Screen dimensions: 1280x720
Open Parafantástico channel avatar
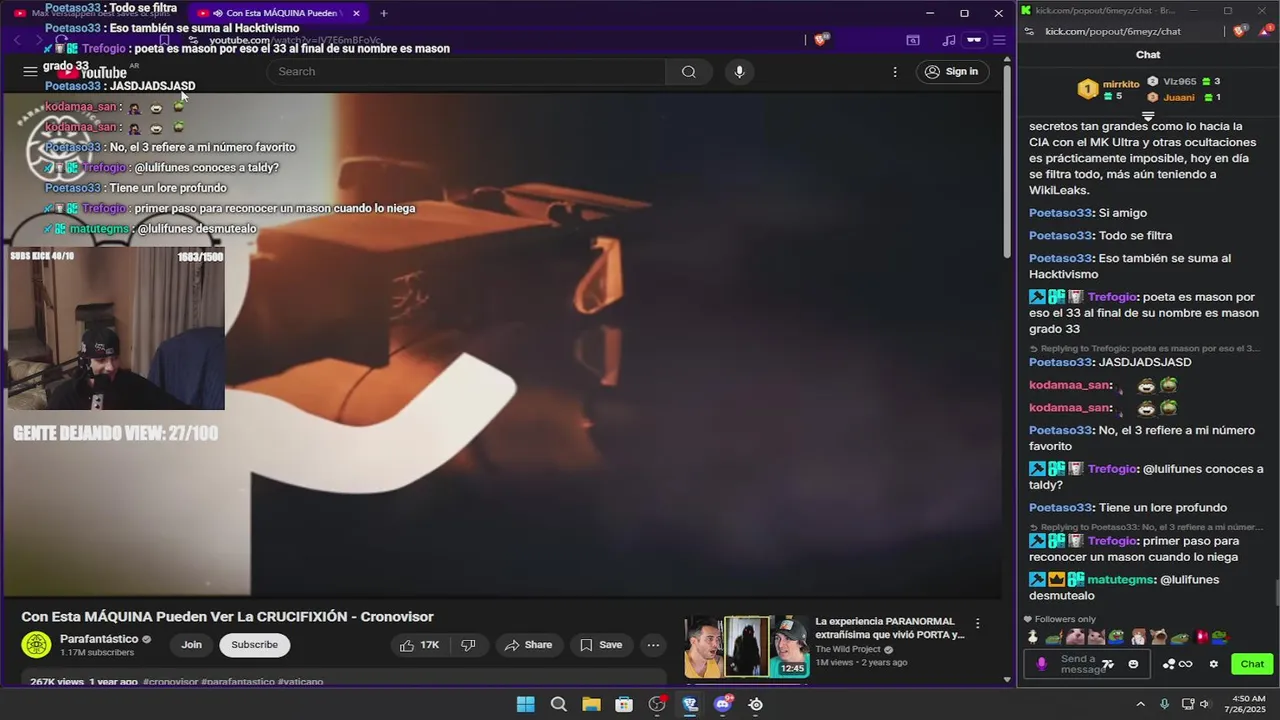coord(36,645)
